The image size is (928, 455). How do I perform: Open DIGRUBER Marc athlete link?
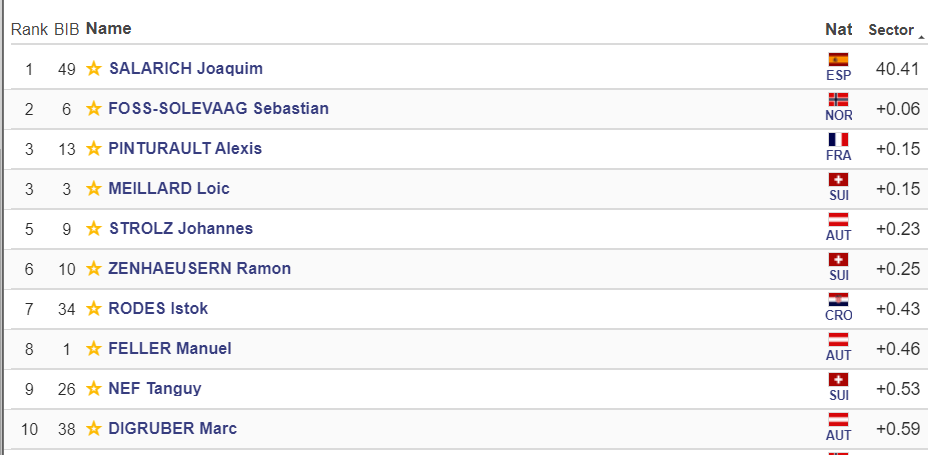173,428
